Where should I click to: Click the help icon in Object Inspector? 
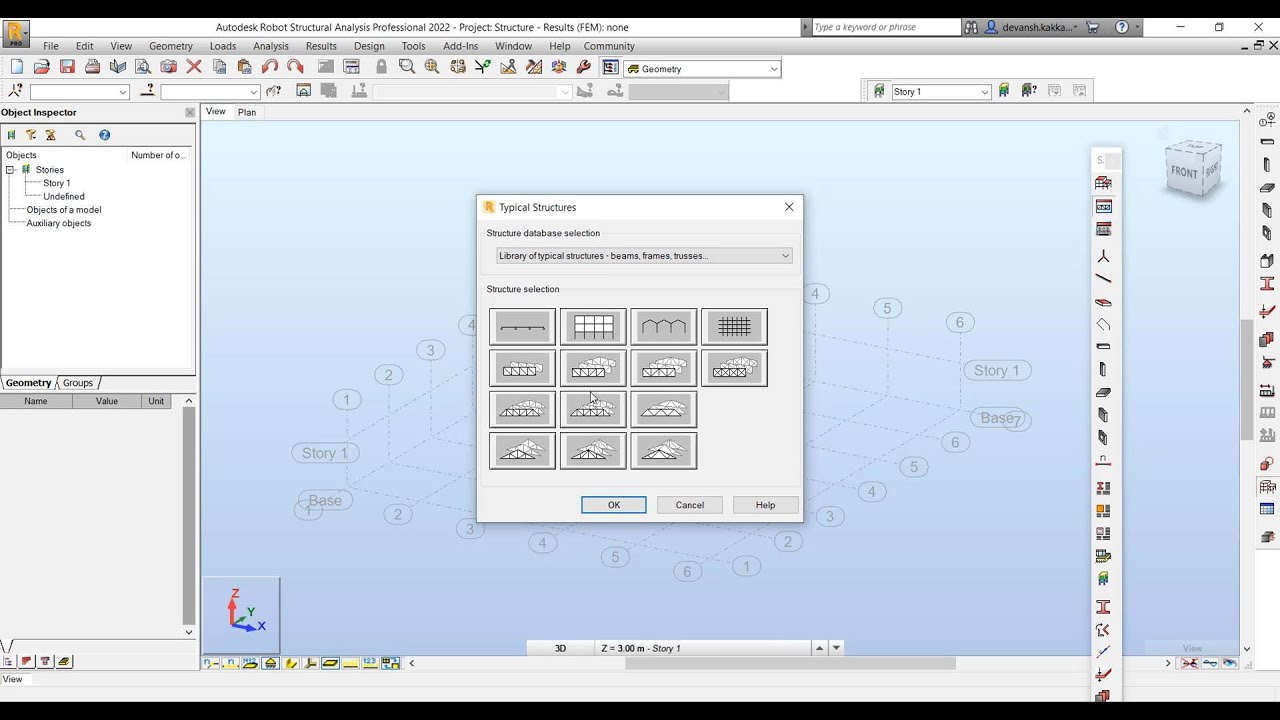point(104,135)
